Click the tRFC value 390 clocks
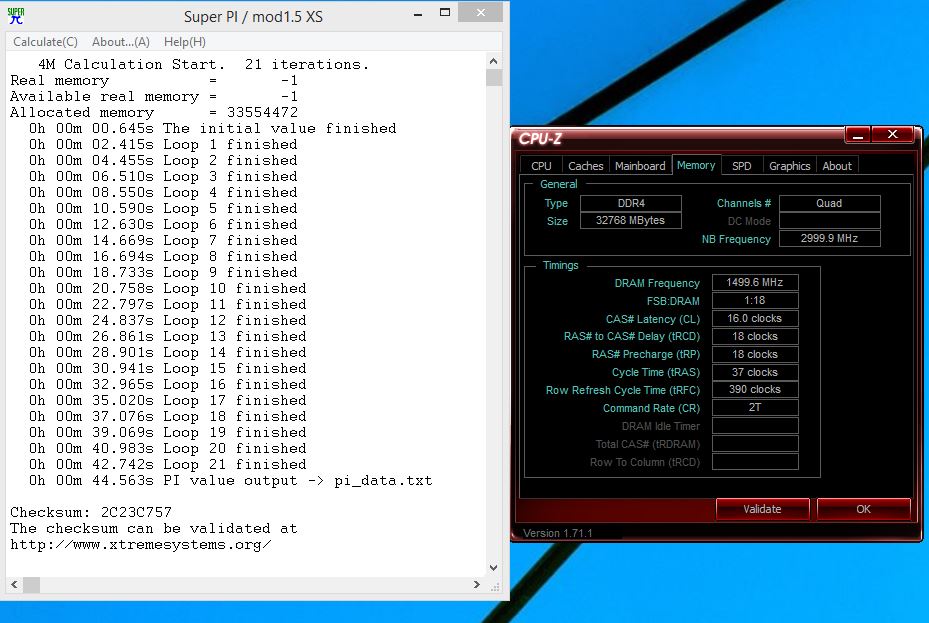 pos(755,389)
